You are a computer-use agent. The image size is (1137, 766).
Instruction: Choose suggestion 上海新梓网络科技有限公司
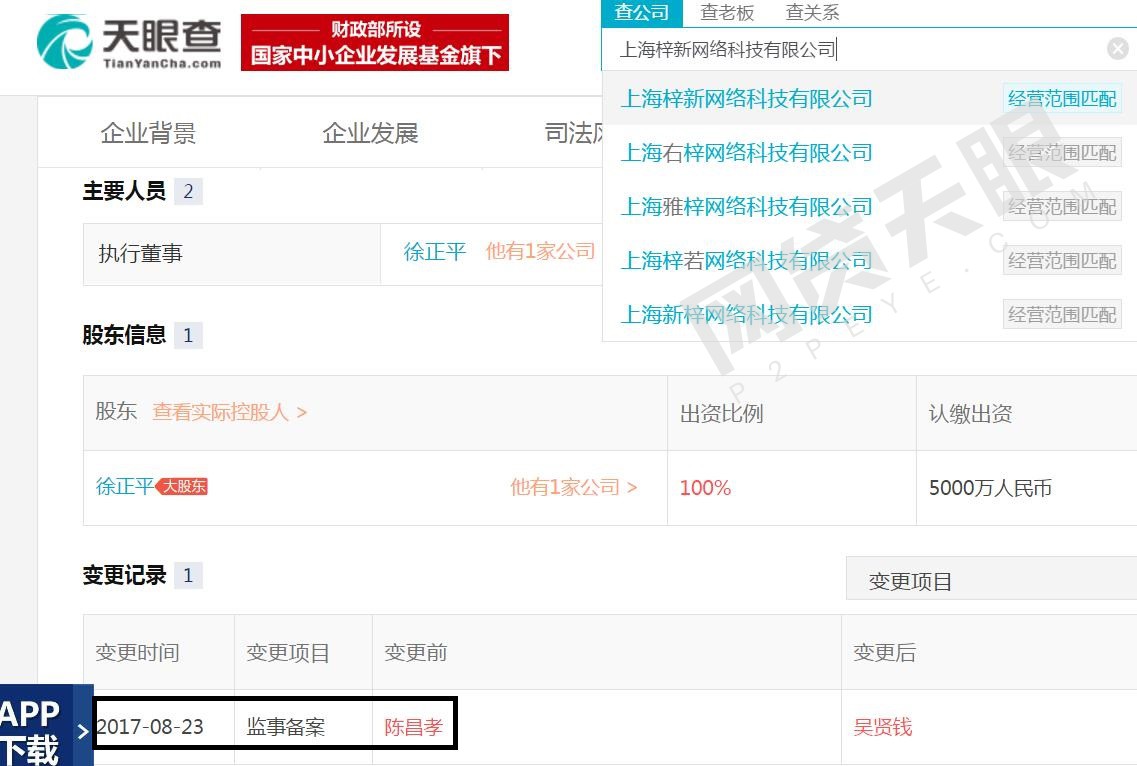point(746,315)
